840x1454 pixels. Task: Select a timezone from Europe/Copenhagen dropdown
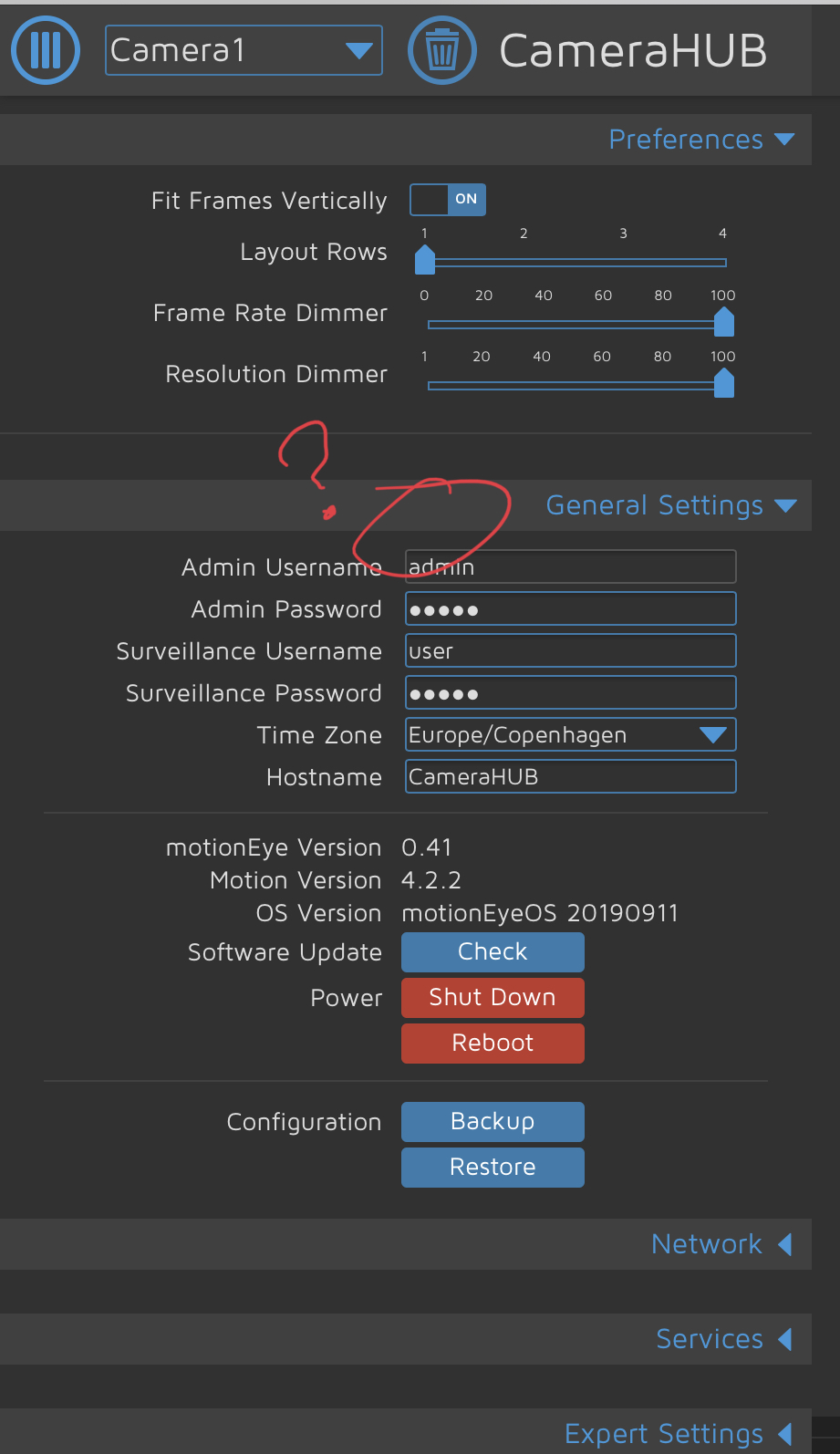coord(570,734)
